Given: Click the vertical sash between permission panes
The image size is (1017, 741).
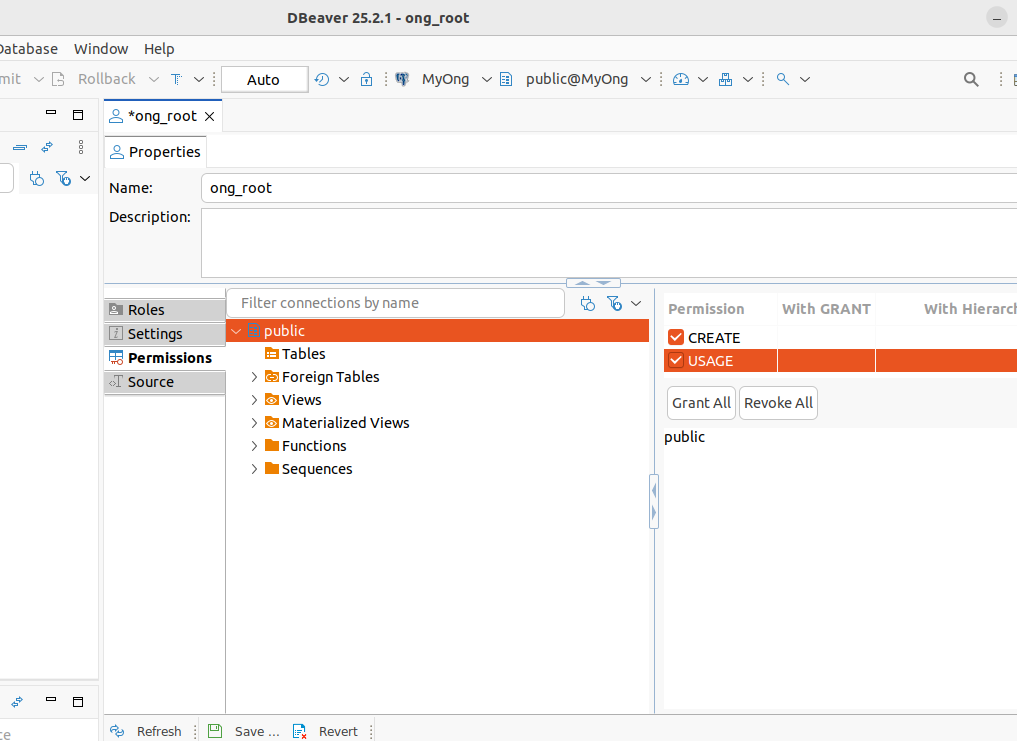Looking at the screenshot, I should tap(654, 502).
